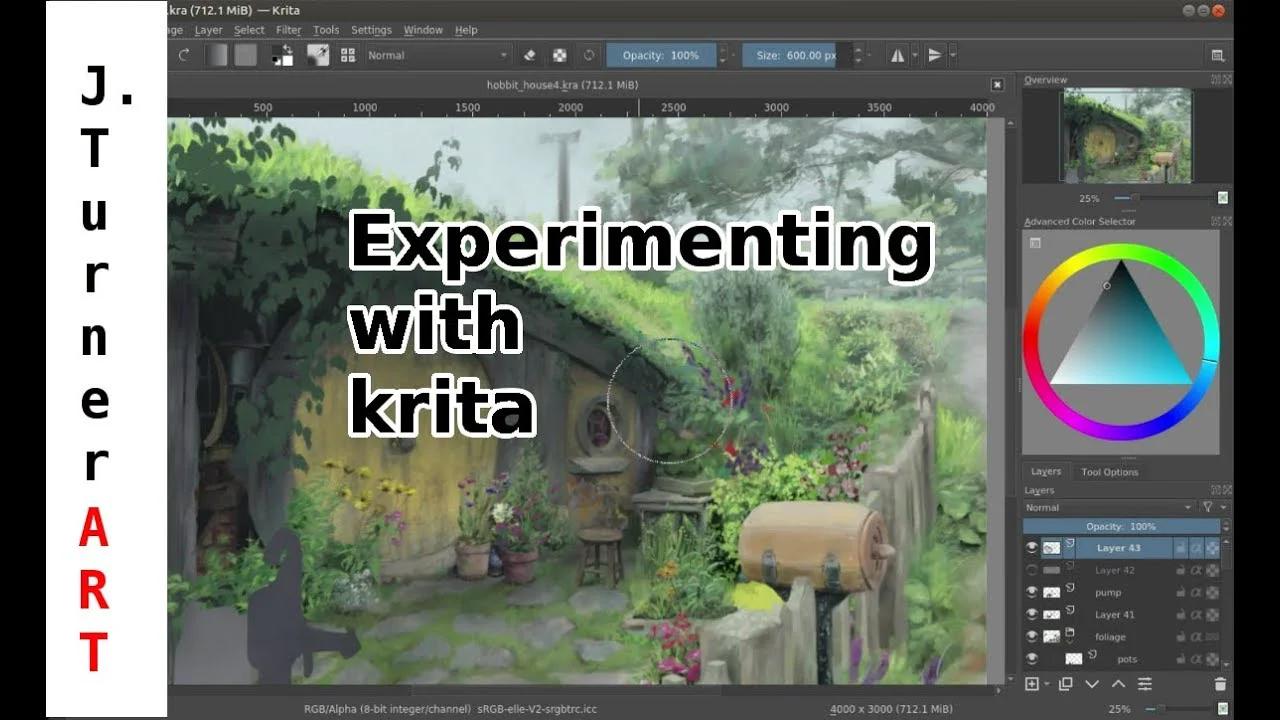
Task: Swap foreground and background colors
Action: (288, 47)
